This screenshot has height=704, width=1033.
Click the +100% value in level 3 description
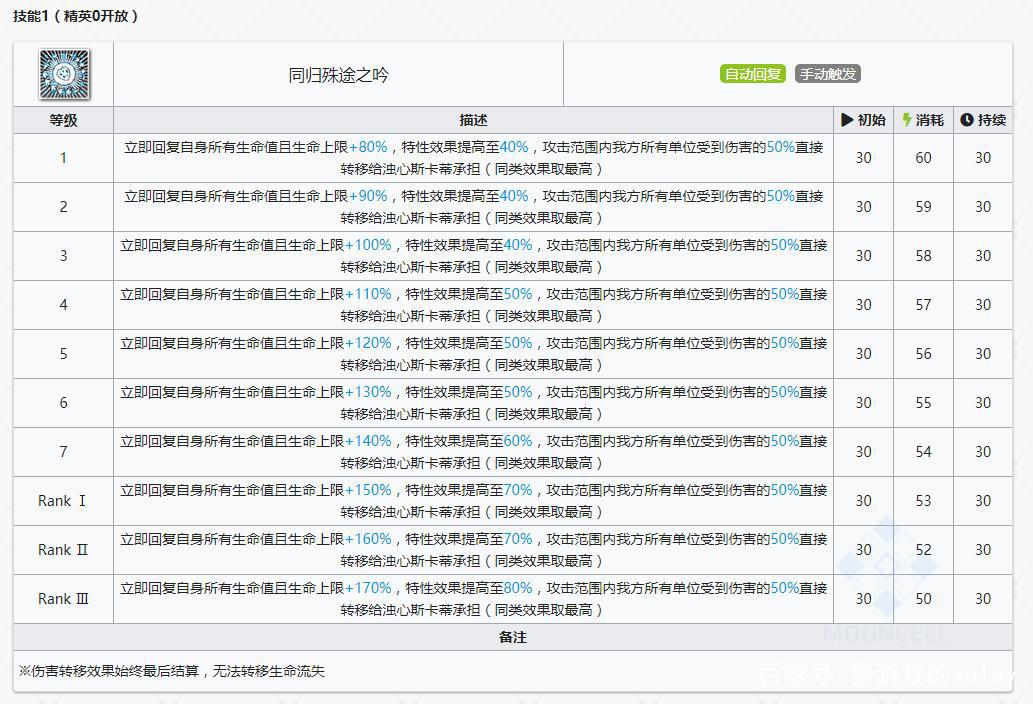[x=368, y=245]
